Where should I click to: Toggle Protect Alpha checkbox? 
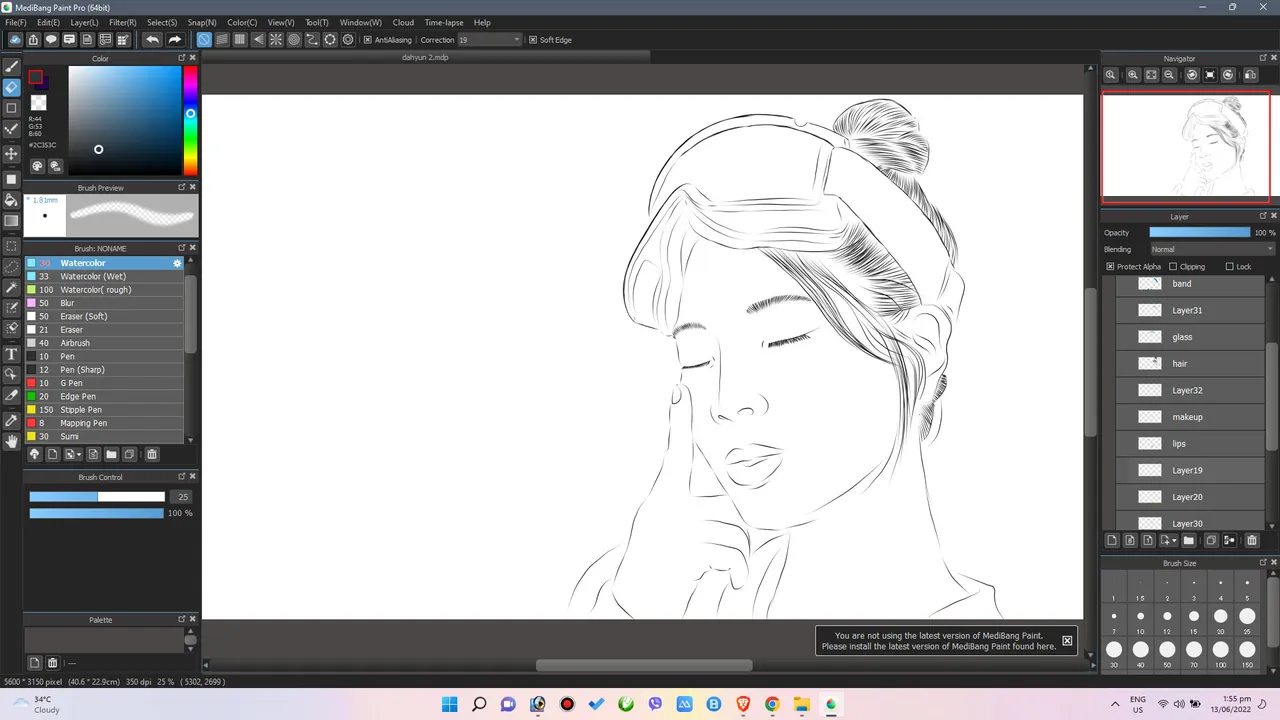tap(1110, 267)
